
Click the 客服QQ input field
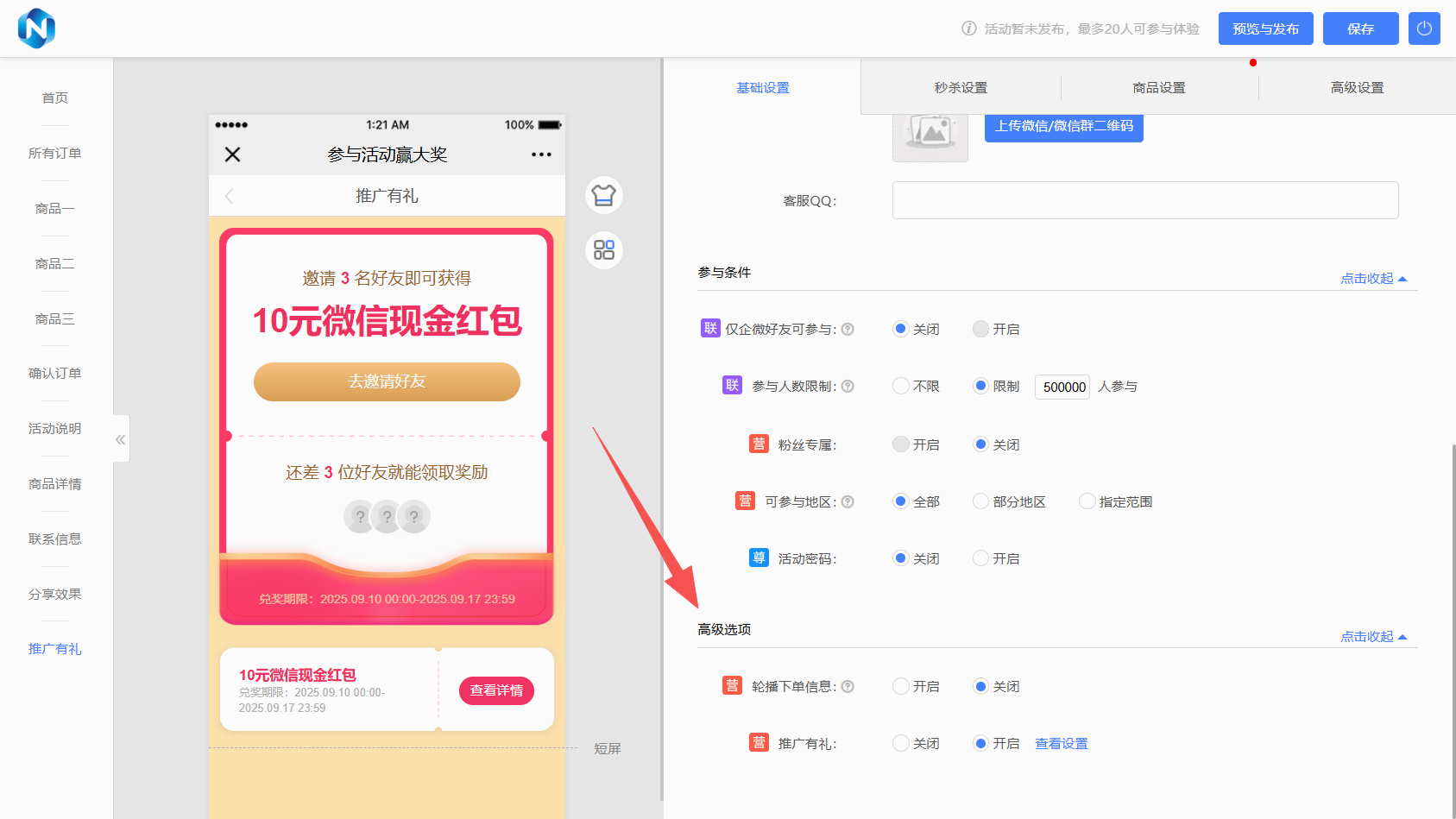(x=1144, y=200)
